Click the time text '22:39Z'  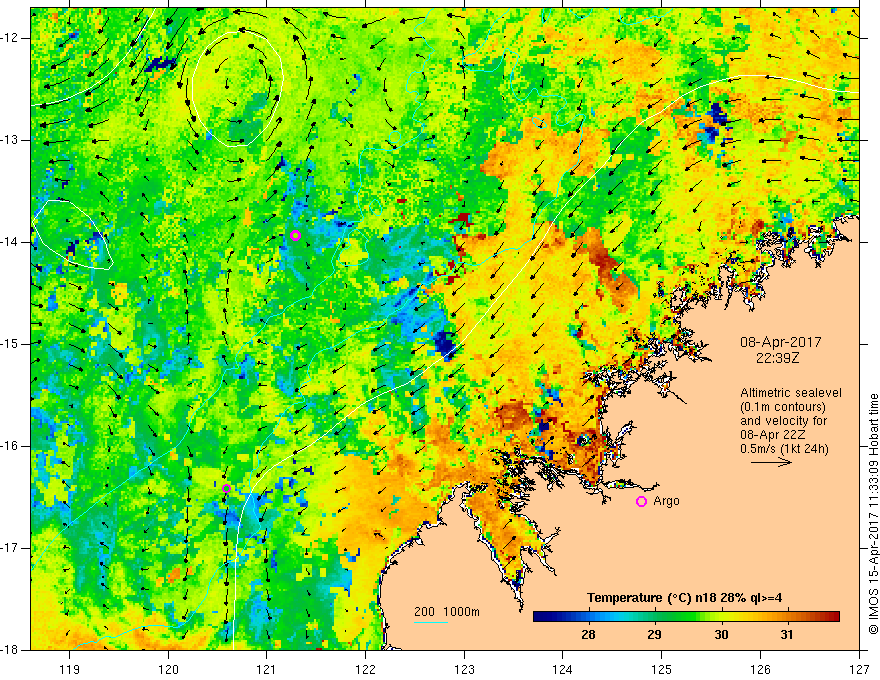click(x=777, y=358)
